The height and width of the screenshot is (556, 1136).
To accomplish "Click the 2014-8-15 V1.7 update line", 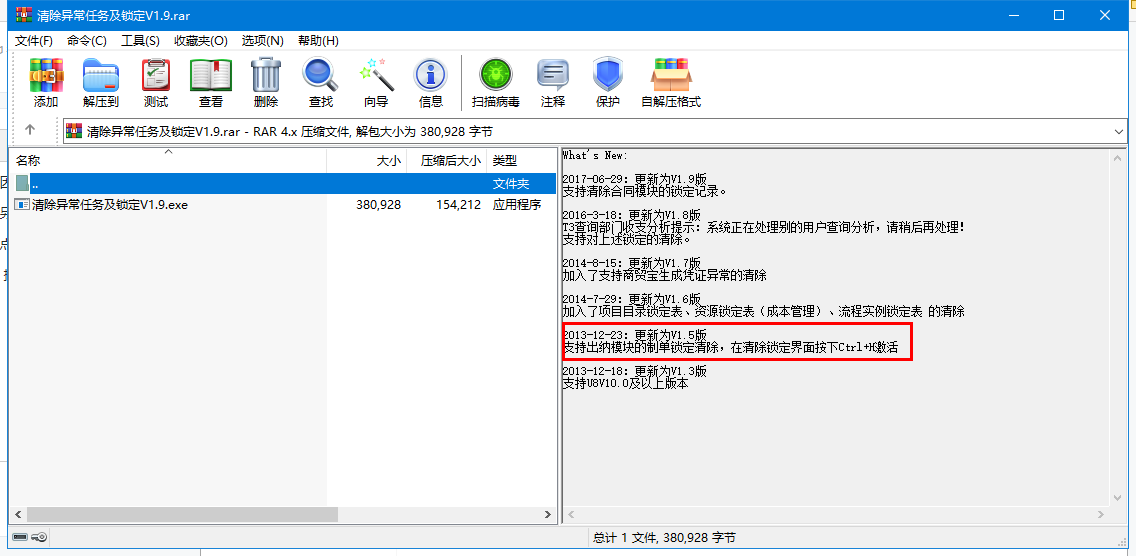I will pos(631,263).
